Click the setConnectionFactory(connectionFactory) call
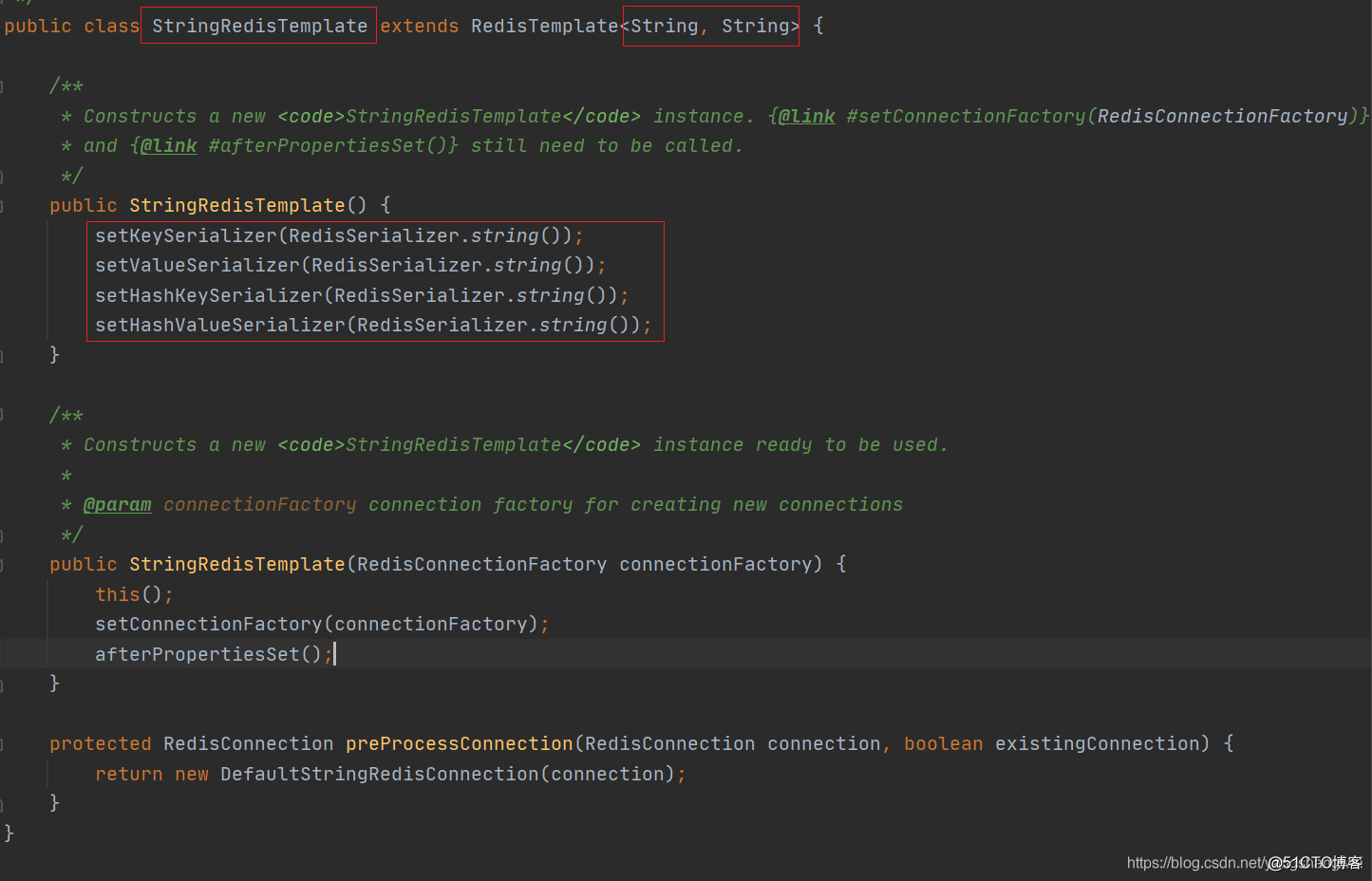 (x=317, y=624)
